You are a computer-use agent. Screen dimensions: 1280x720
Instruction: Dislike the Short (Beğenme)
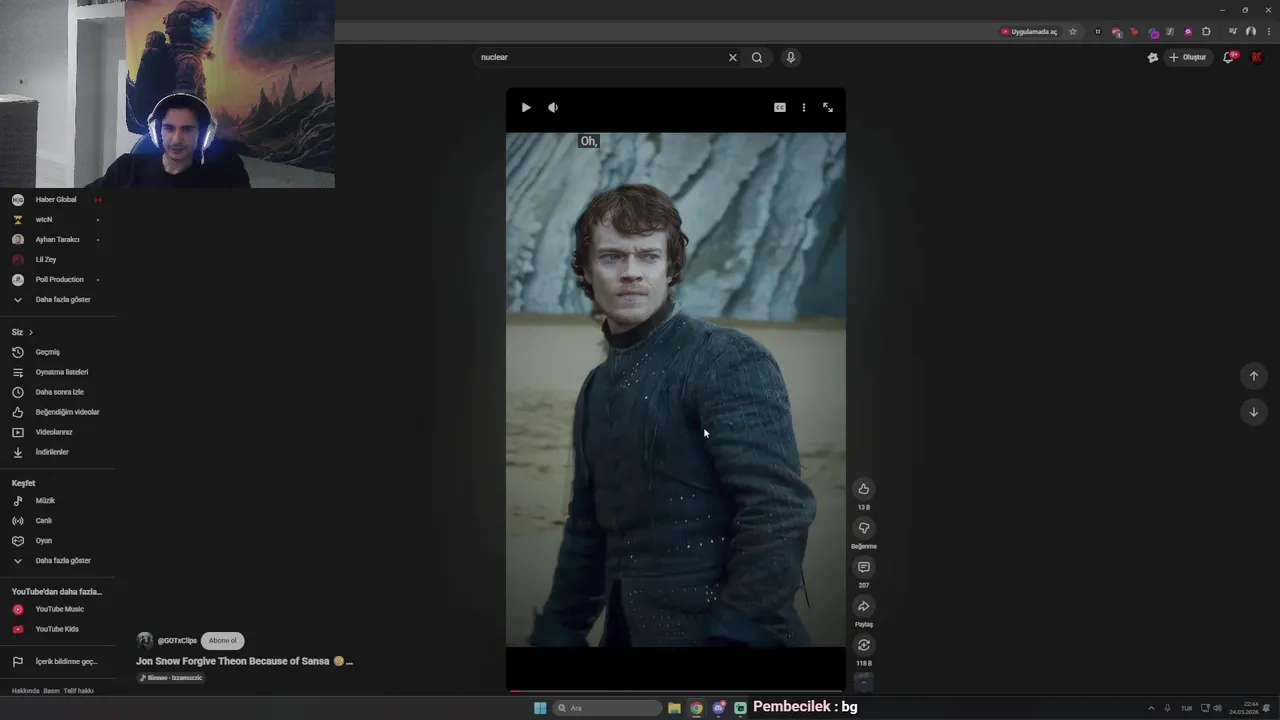pyautogui.click(x=864, y=528)
